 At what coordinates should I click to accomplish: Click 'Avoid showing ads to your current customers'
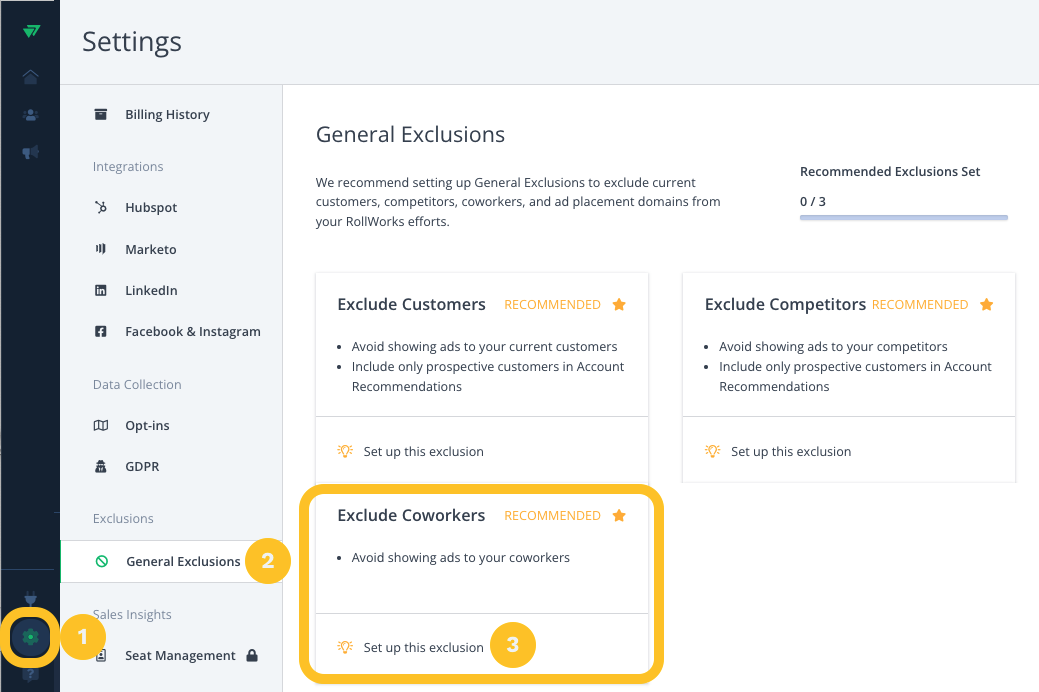484,347
